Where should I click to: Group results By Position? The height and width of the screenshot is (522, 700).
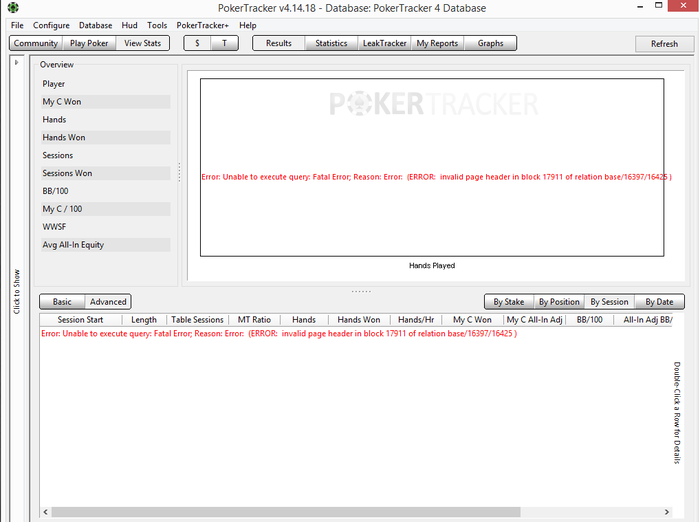pyautogui.click(x=559, y=302)
